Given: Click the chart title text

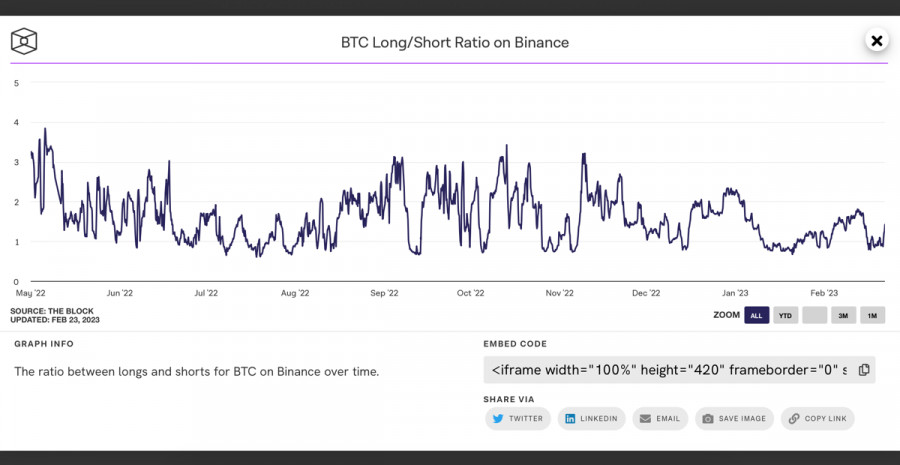Looking at the screenshot, I should coord(455,43).
